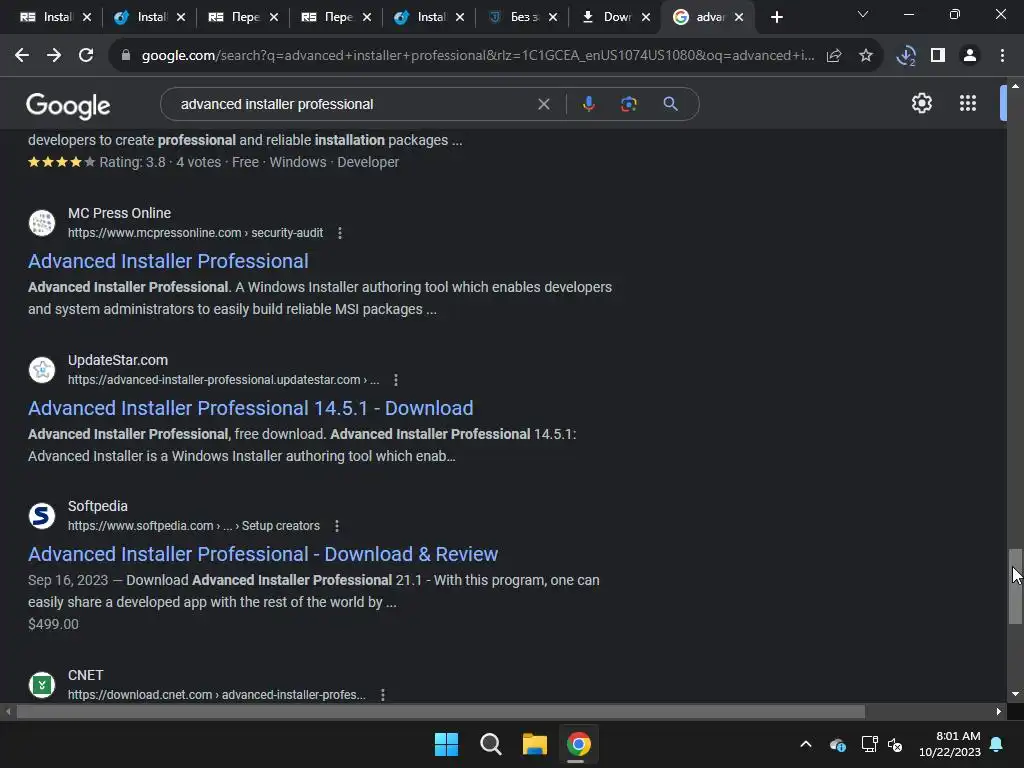
Task: Click the Chrome address bar URL
Action: (477, 56)
